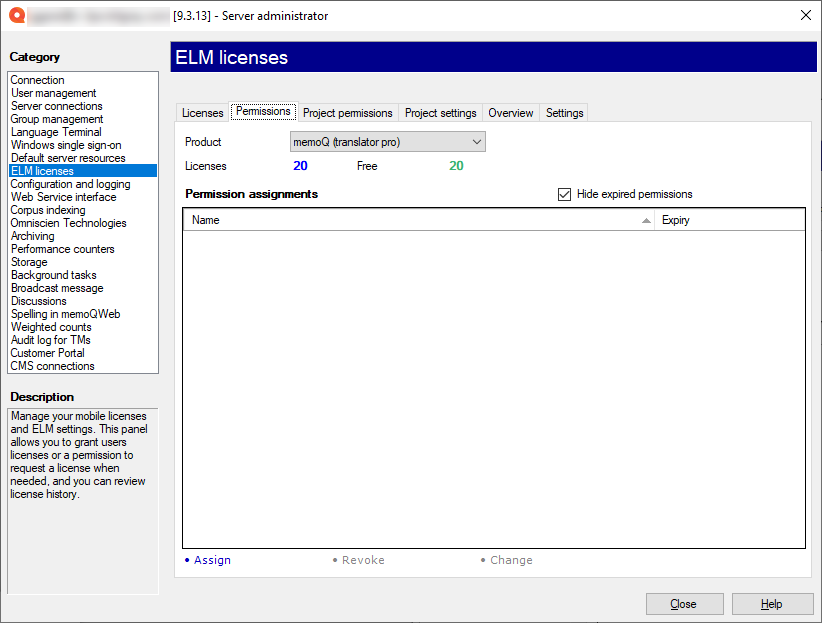Image resolution: width=822 pixels, height=623 pixels.
Task: Sort by the Name column header
Action: 418,220
